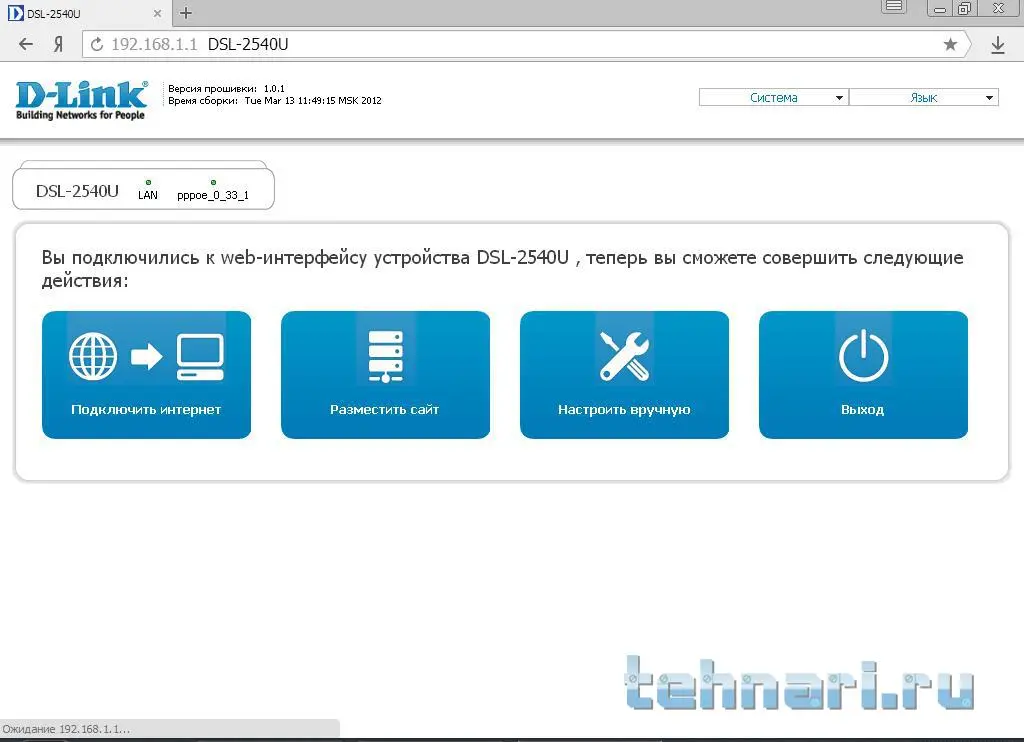Open the Язык language dropdown
This screenshot has width=1024, height=742.
click(924, 97)
